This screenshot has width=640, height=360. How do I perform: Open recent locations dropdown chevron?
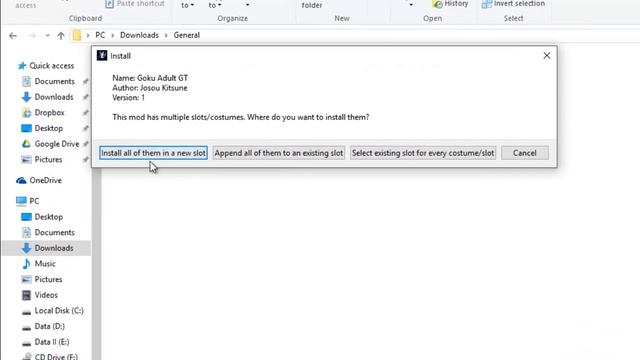click(47, 36)
